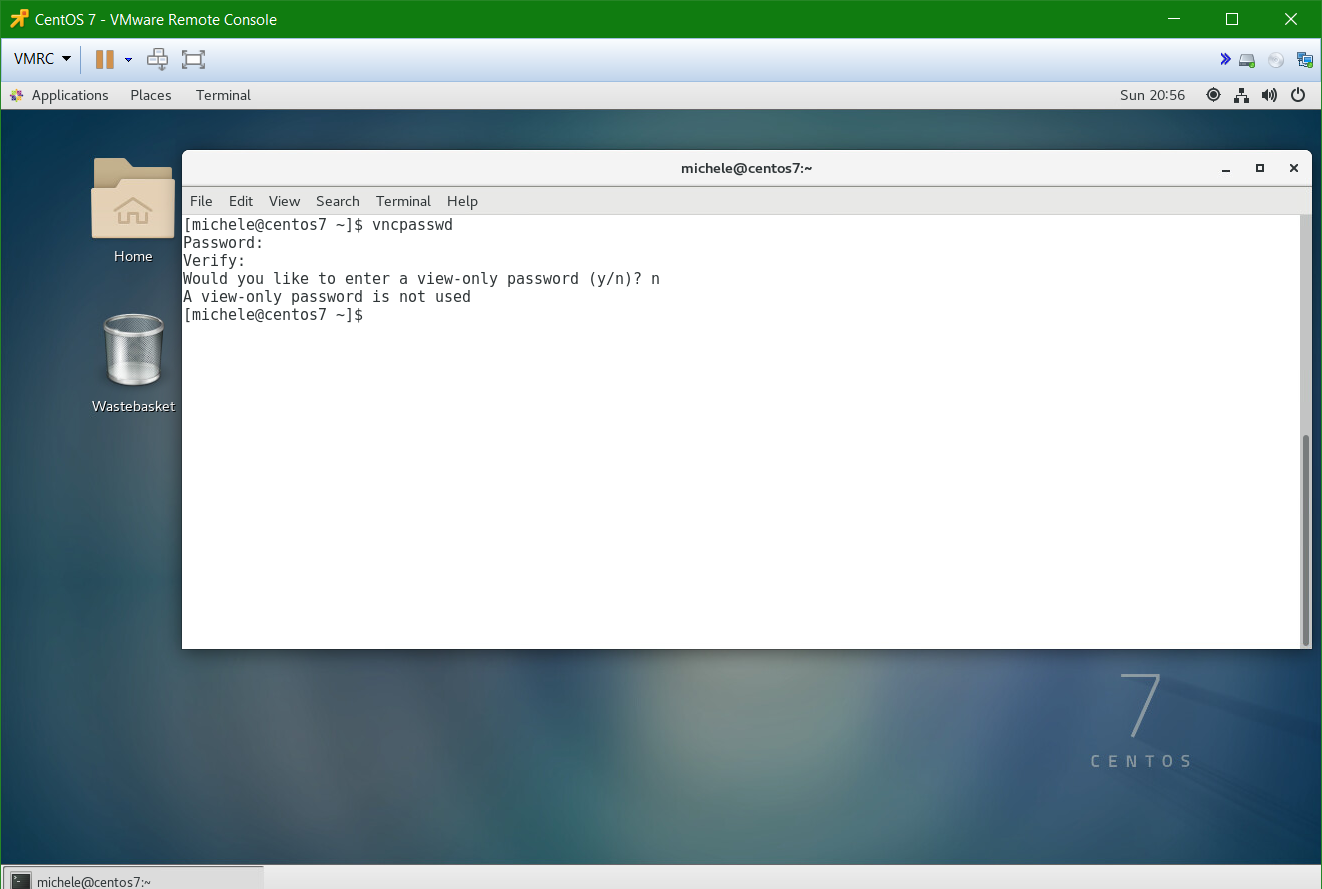The image size is (1322, 889).
Task: Minimize the michele@centos7 terminal window
Action: pos(1226,169)
